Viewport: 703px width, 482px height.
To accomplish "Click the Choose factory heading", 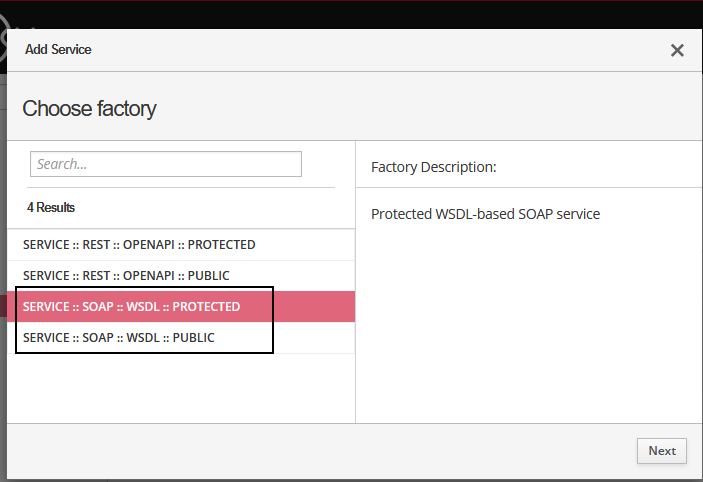I will 89,108.
